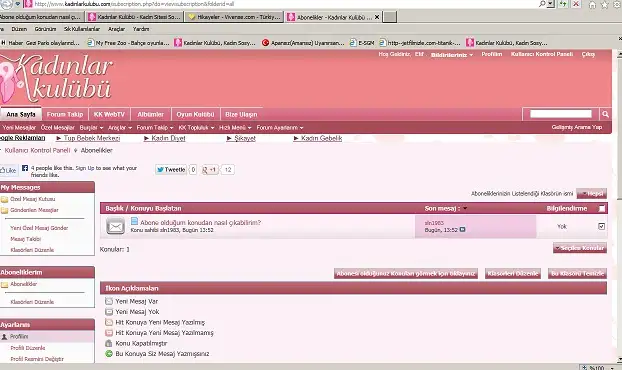
Task: Open Mesaj Takibi sidebar link
Action: (x=25, y=239)
